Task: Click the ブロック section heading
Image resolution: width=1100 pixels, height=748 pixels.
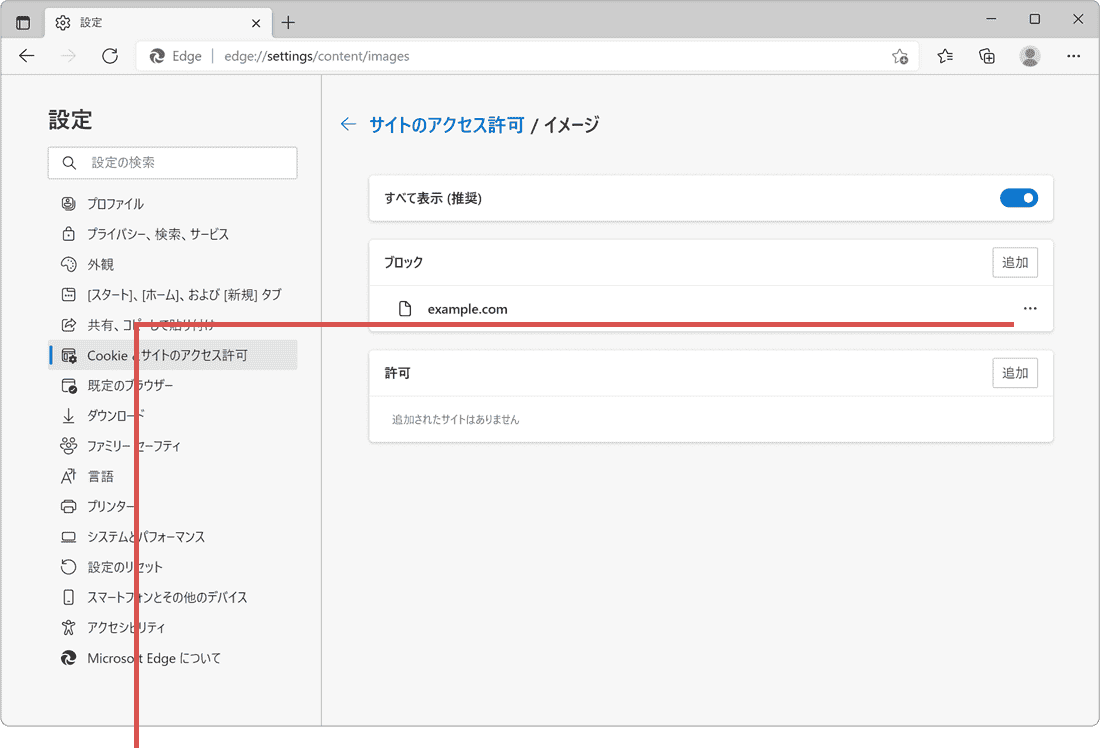Action: coord(403,262)
